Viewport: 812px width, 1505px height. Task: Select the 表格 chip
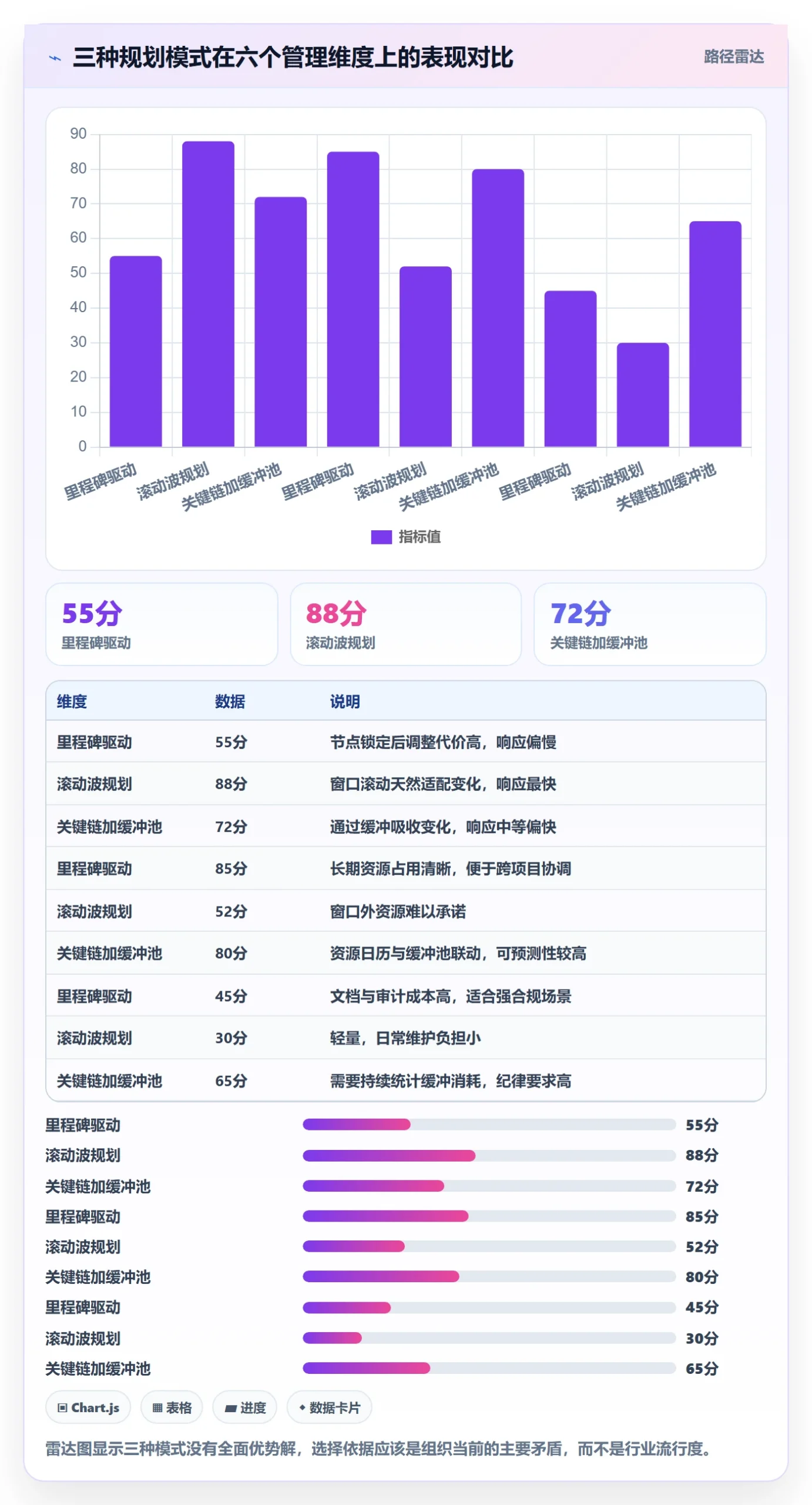coord(172,1407)
